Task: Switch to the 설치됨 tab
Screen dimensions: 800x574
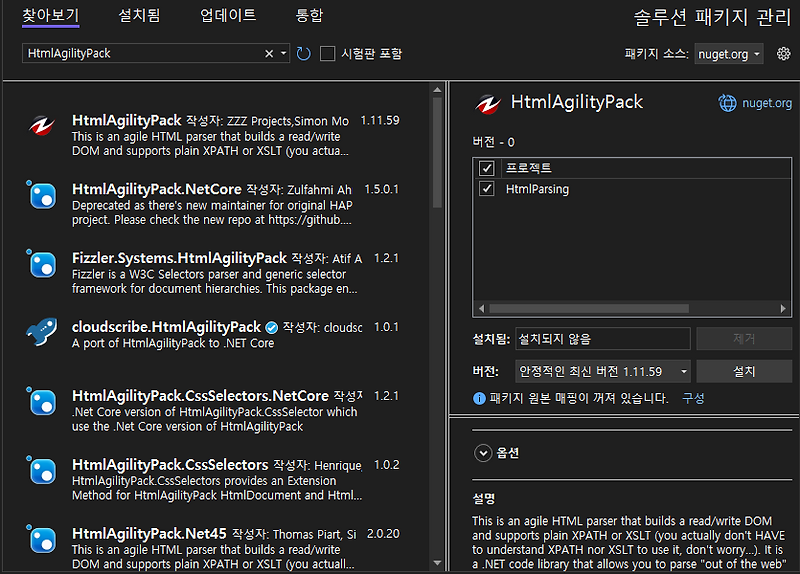Action: (x=139, y=16)
